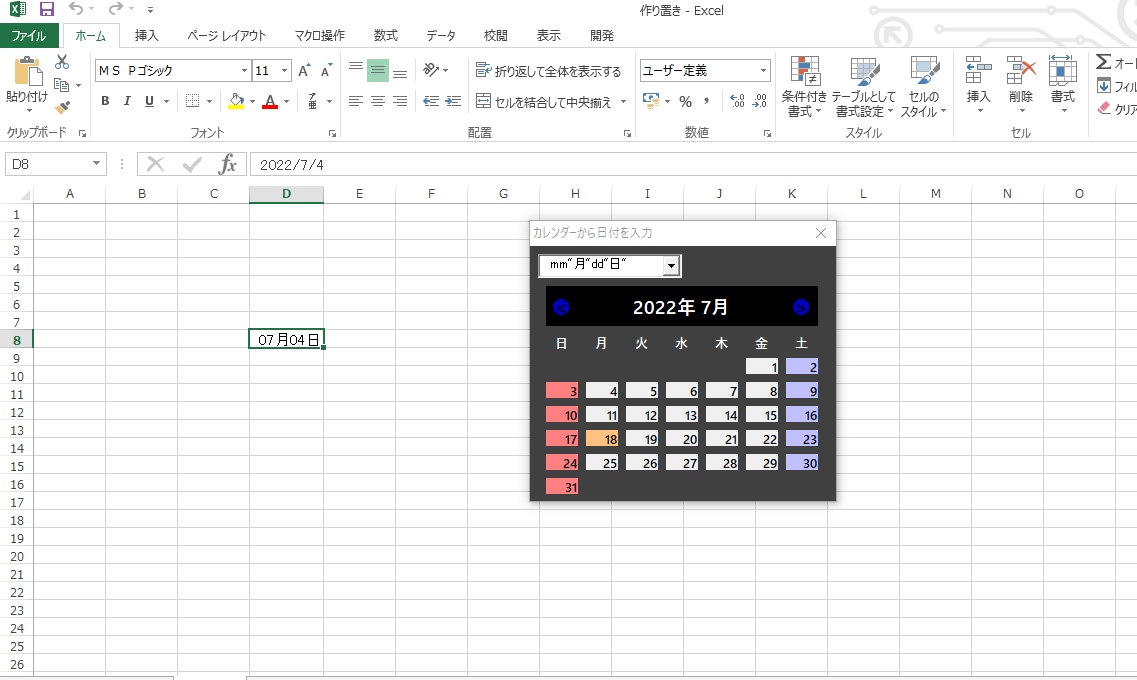Switch to the 挿入 ribbon tab
The height and width of the screenshot is (680, 1137).
[146, 36]
